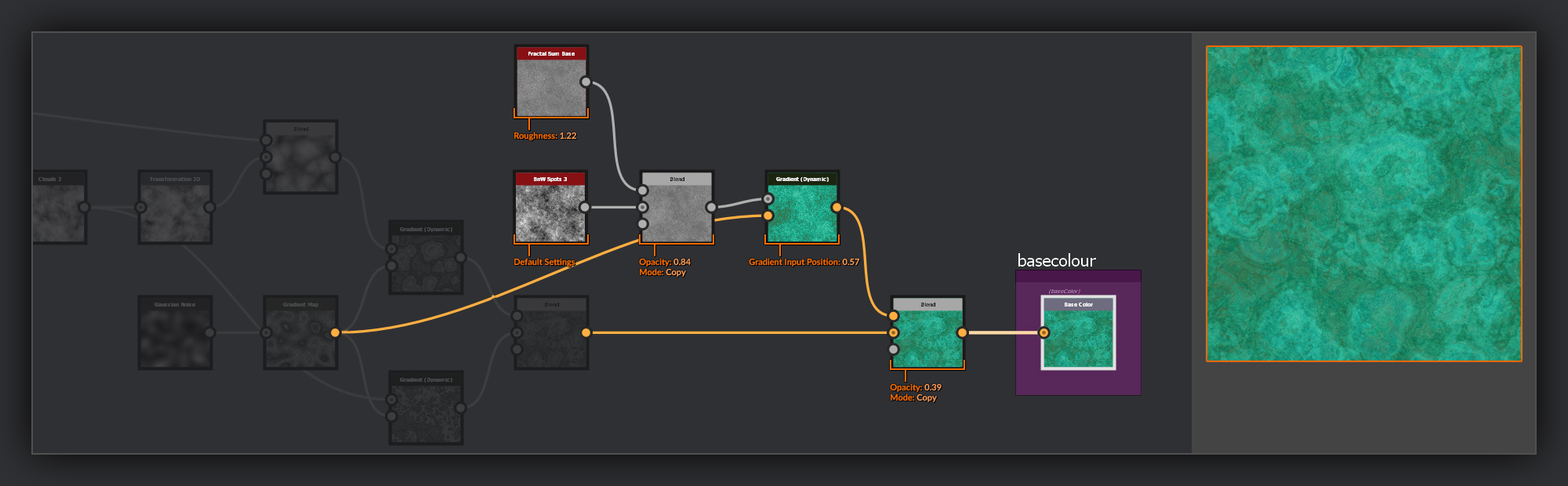
Task: Select the upper dimmed Gradient (Dynamic) node
Action: pos(426,257)
